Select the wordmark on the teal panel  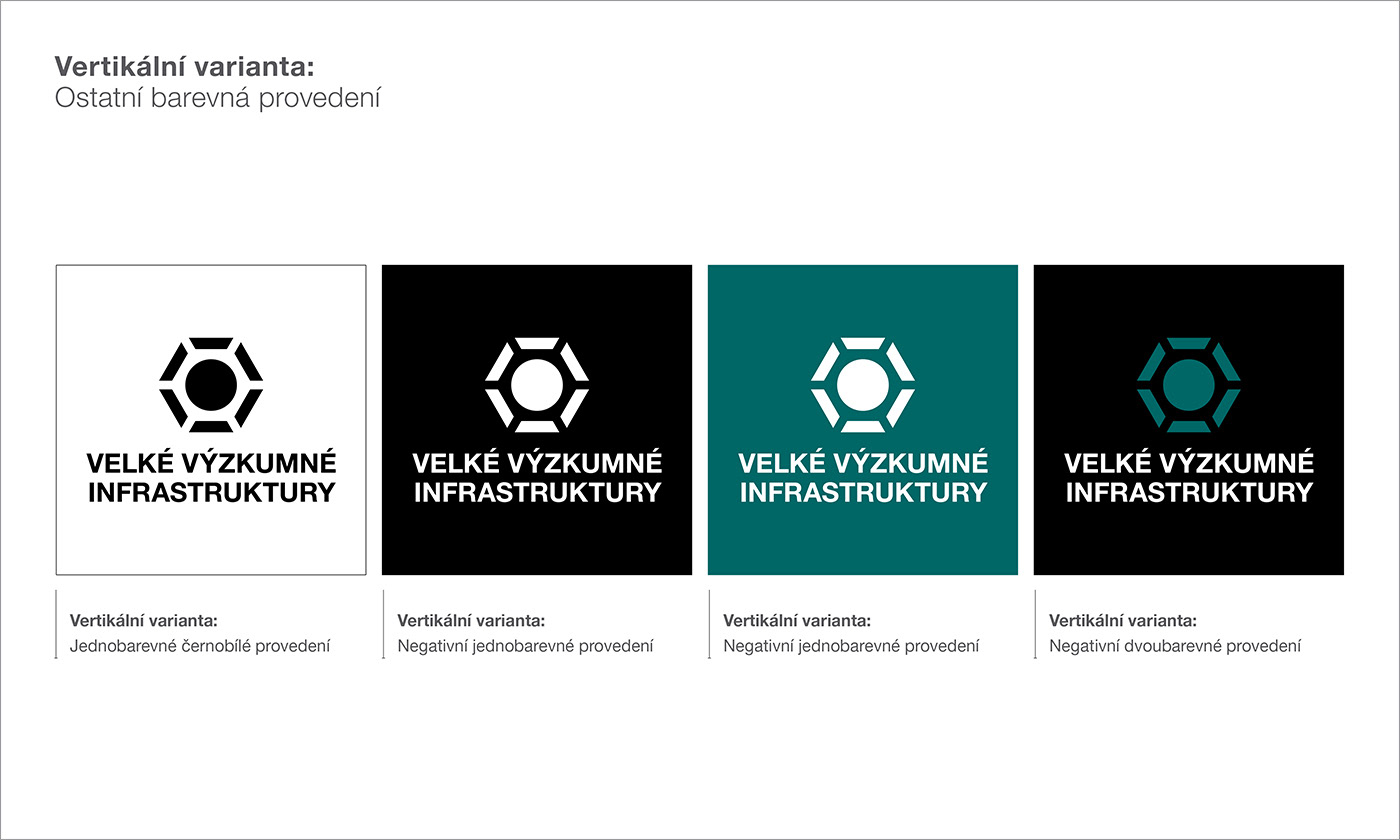coord(863,477)
